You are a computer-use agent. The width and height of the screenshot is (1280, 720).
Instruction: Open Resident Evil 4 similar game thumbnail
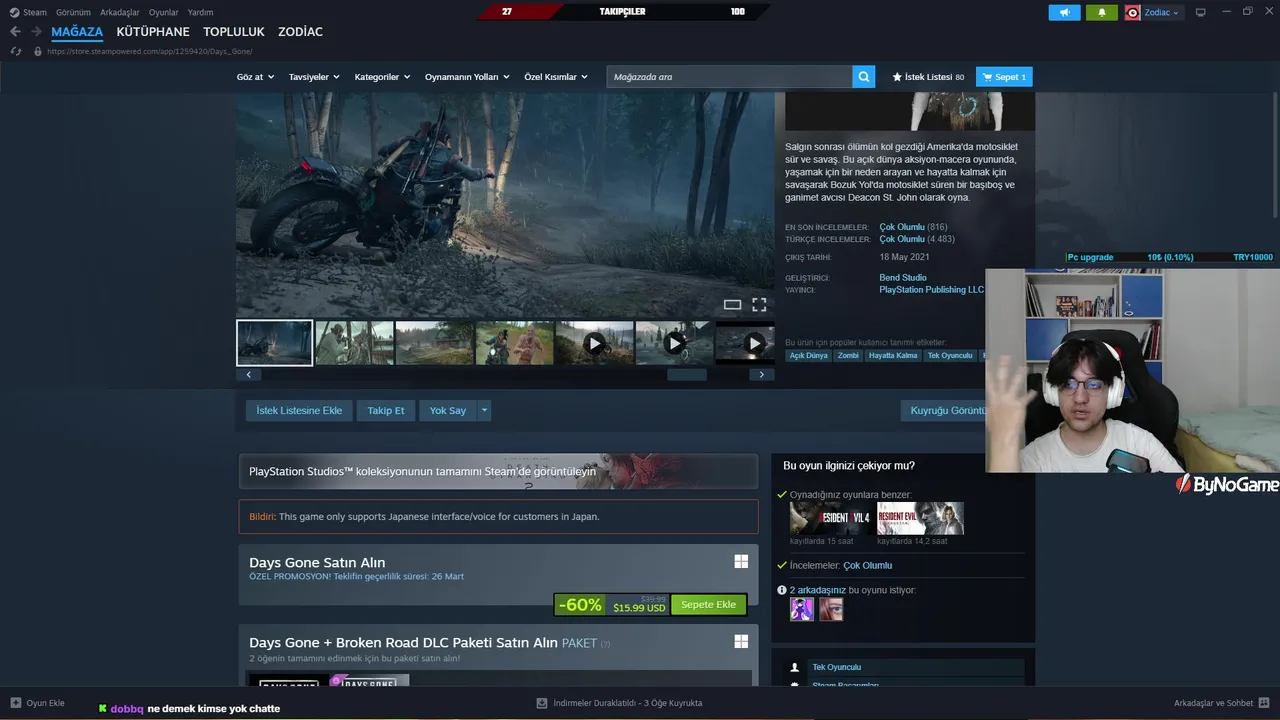832,518
